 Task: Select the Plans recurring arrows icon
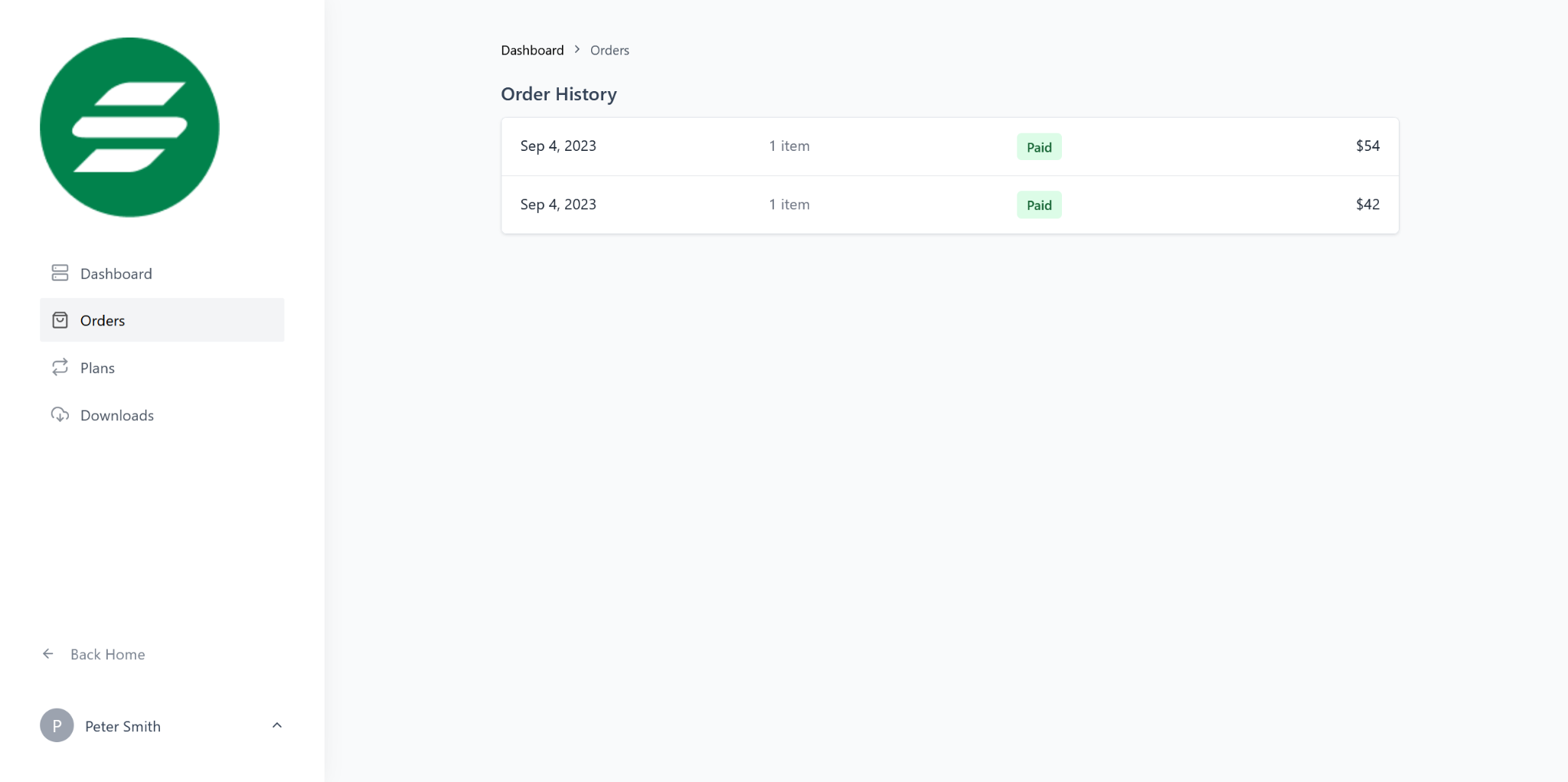(x=60, y=368)
